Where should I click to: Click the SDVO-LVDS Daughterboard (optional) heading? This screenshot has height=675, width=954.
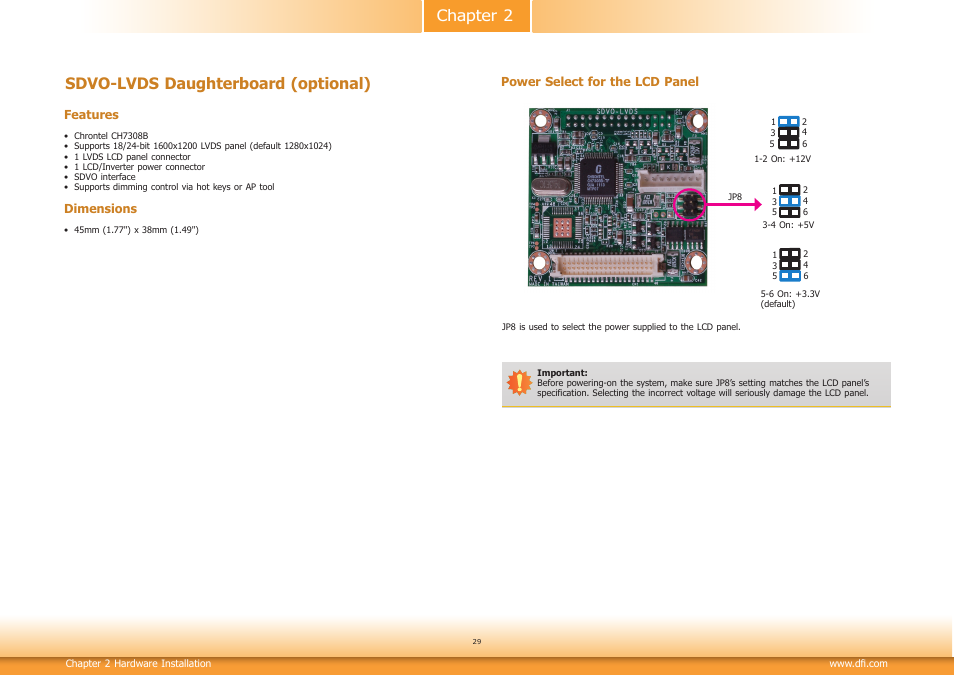click(218, 83)
